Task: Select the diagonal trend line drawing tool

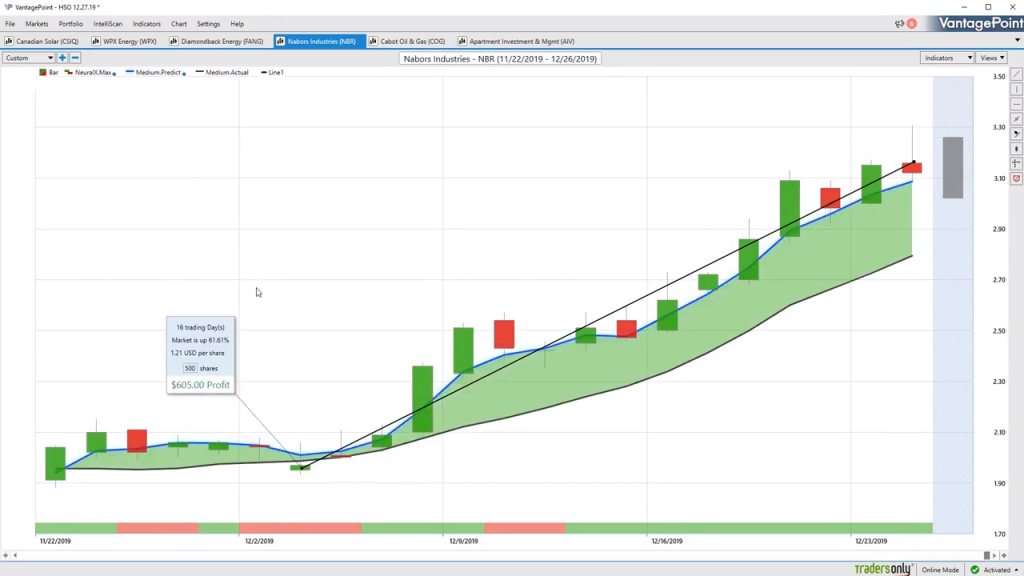Action: point(1016,74)
